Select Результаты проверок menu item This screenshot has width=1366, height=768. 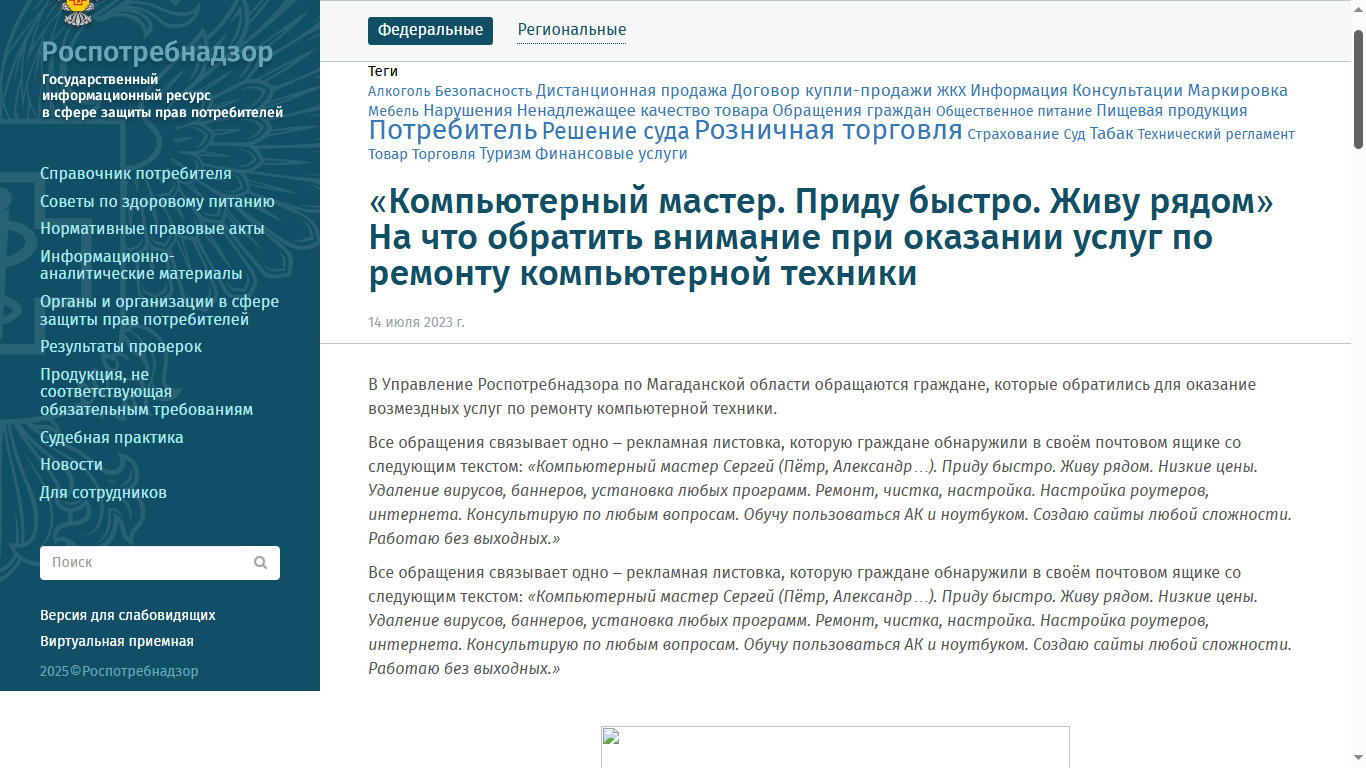(x=121, y=347)
